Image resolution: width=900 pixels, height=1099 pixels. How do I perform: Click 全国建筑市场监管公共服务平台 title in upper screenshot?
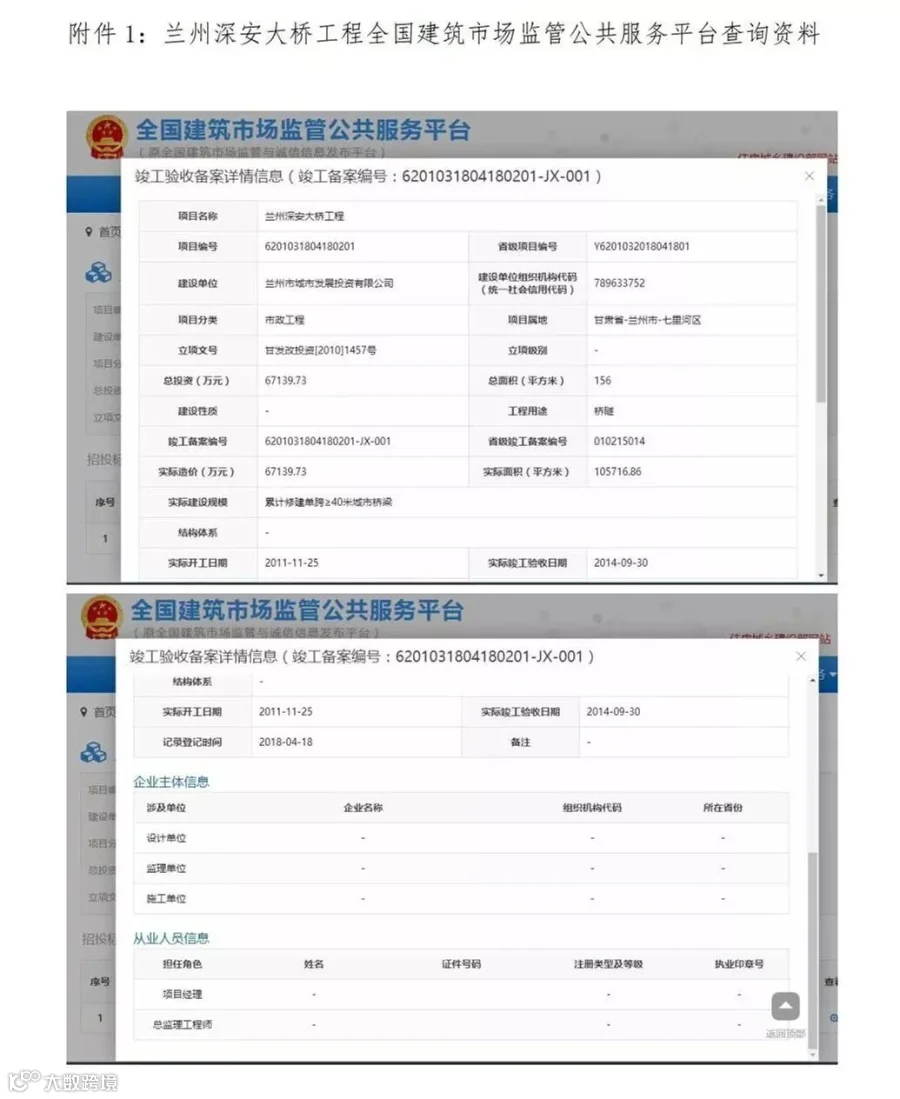302,130
